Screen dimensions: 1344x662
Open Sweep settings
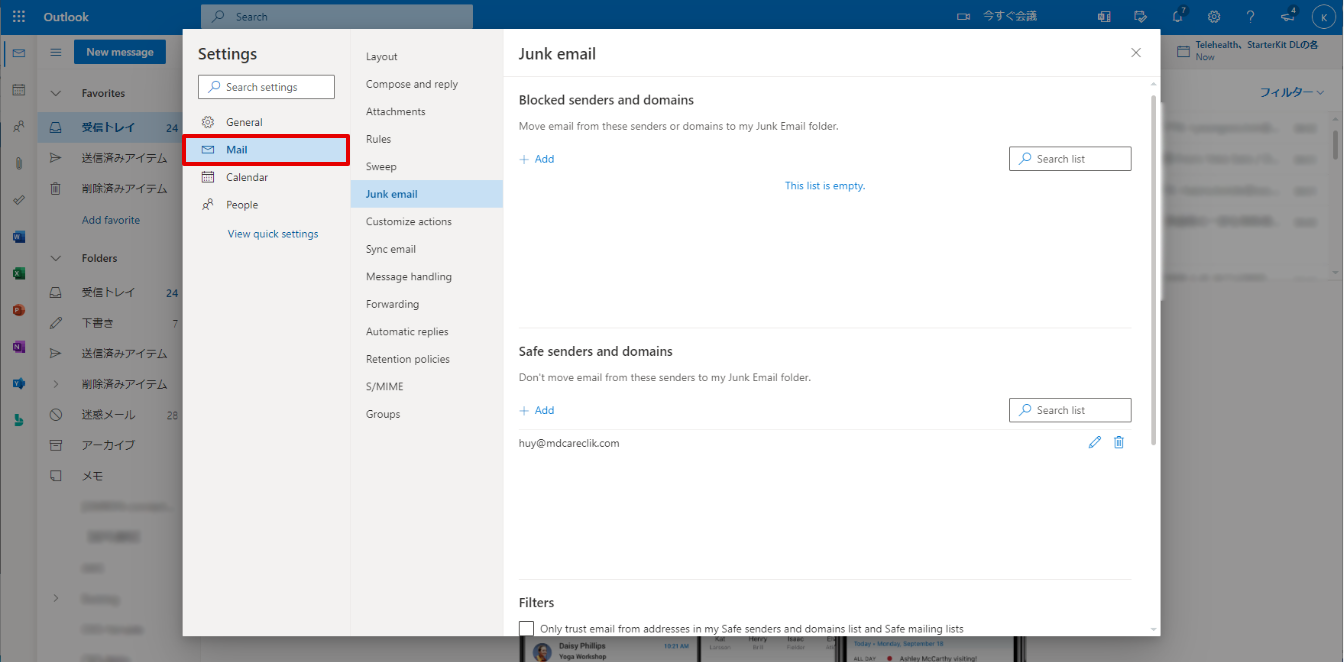427,167
